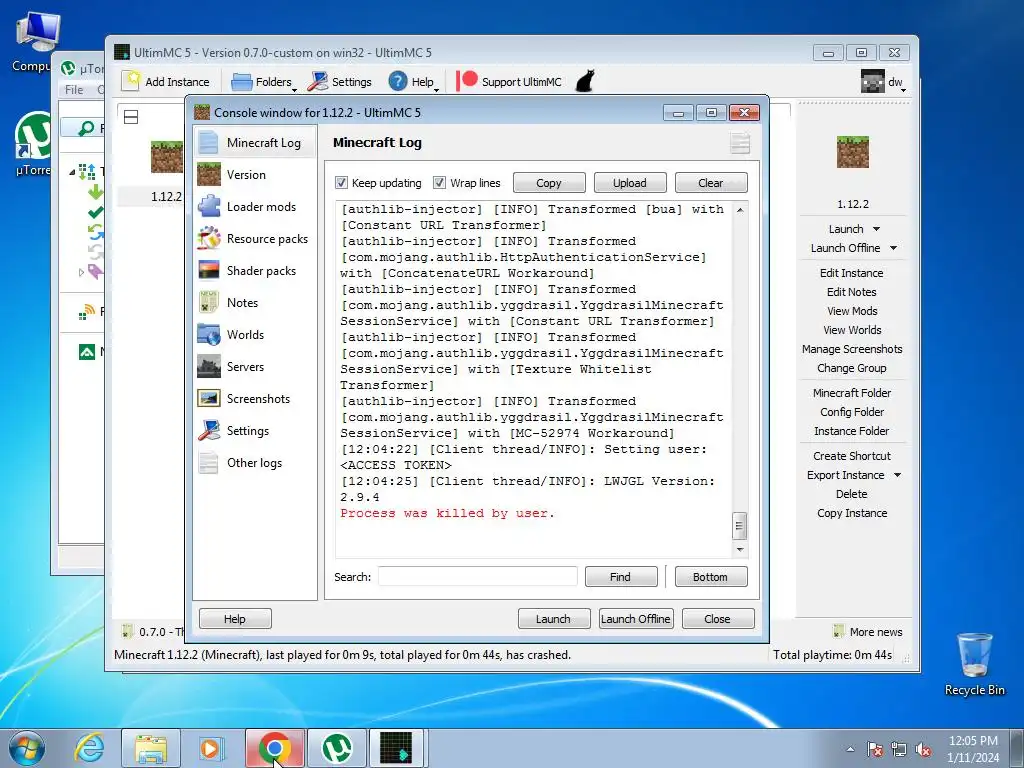Expand the Export Instance dropdown arrow
The image size is (1024, 768).
(x=897, y=475)
